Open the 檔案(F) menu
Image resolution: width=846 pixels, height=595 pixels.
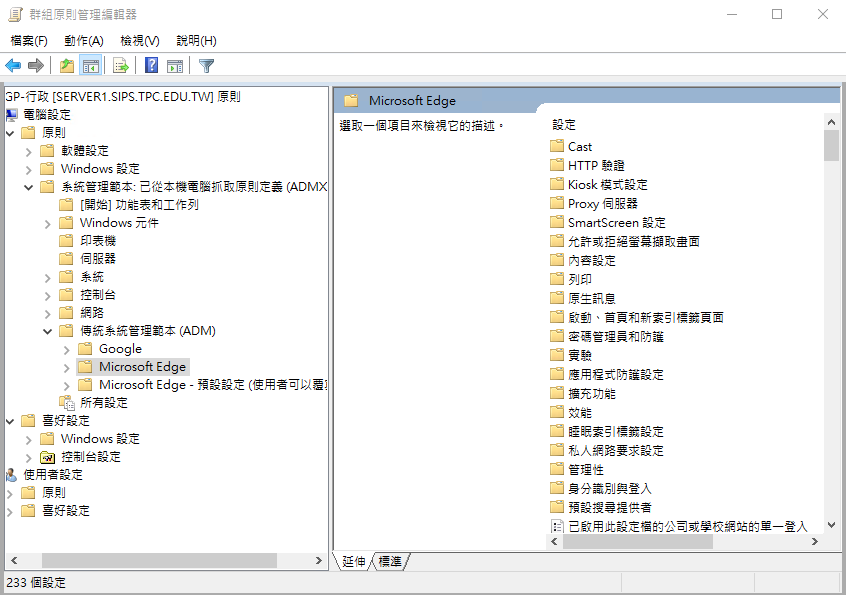pos(29,40)
